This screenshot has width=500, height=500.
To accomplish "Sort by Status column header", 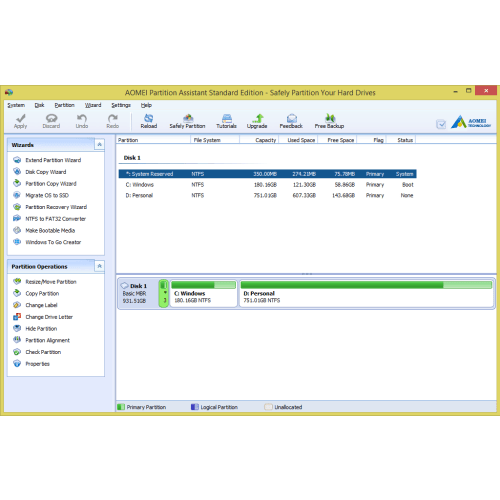I will click(x=401, y=140).
